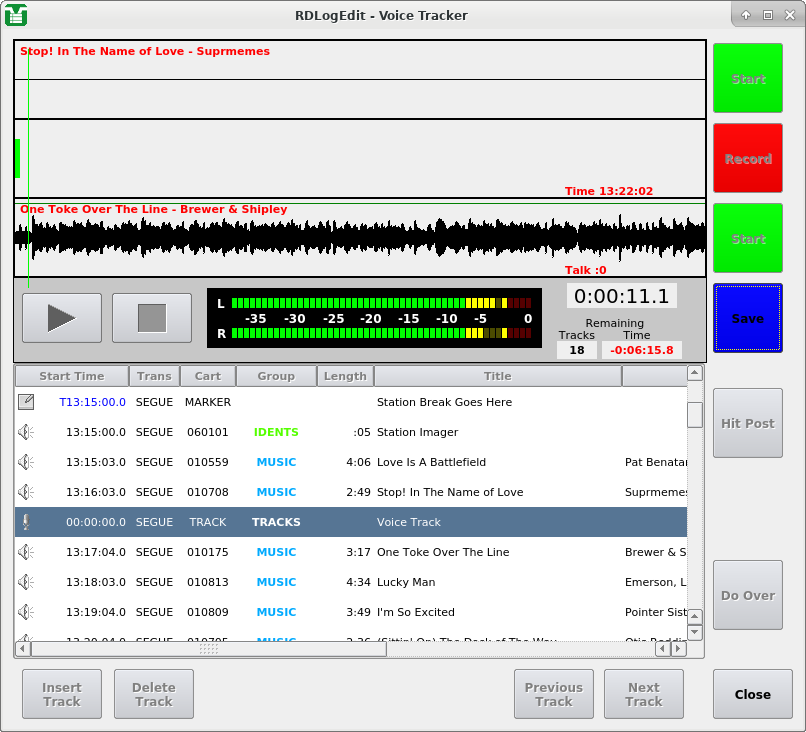Image resolution: width=806 pixels, height=732 pixels.
Task: Click the microphone icon on Voice Track row
Action: (x=26, y=522)
